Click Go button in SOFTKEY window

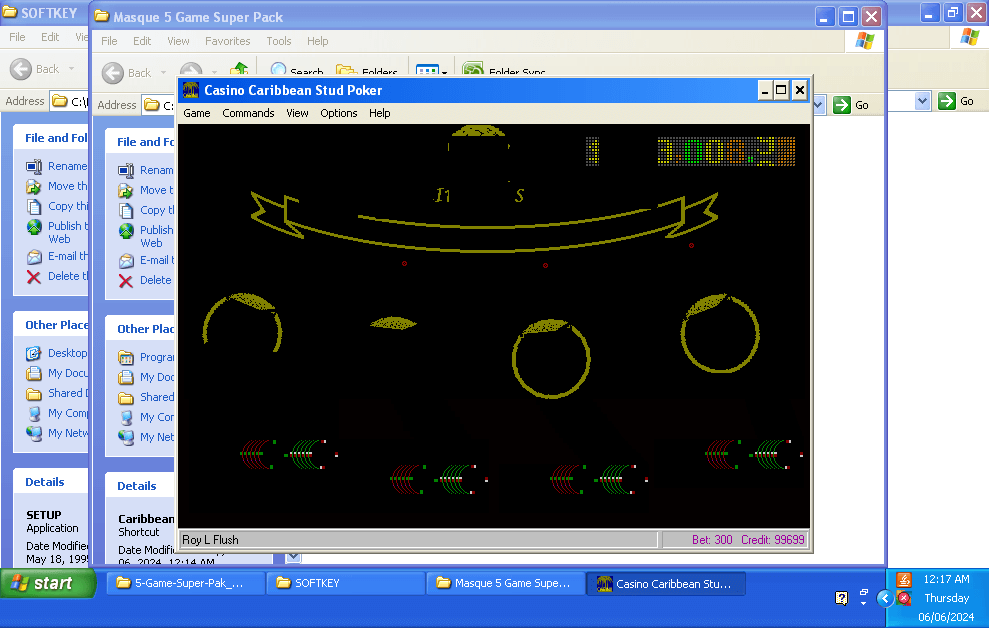tap(956, 101)
